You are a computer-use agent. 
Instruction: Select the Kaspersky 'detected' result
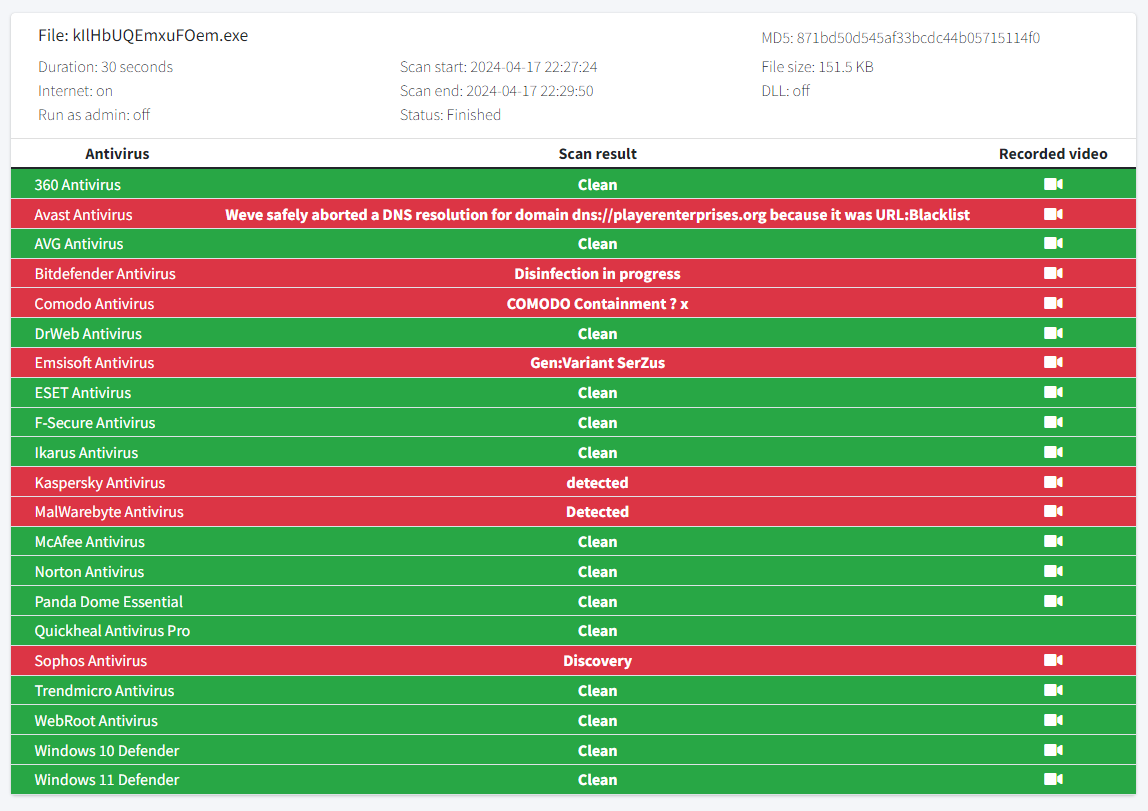[597, 482]
